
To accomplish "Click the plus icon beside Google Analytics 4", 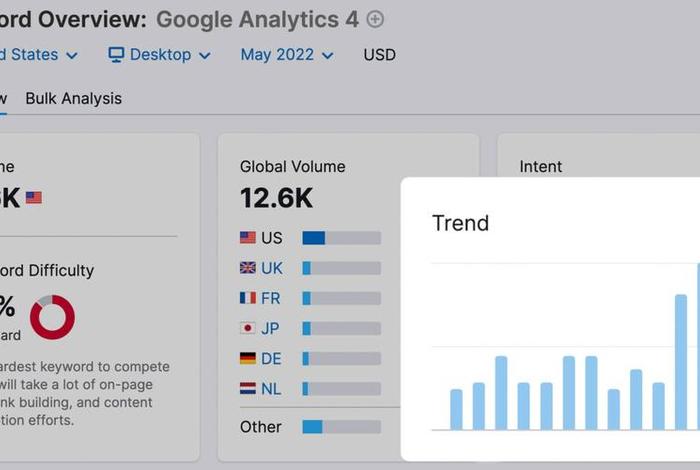I will click(375, 19).
